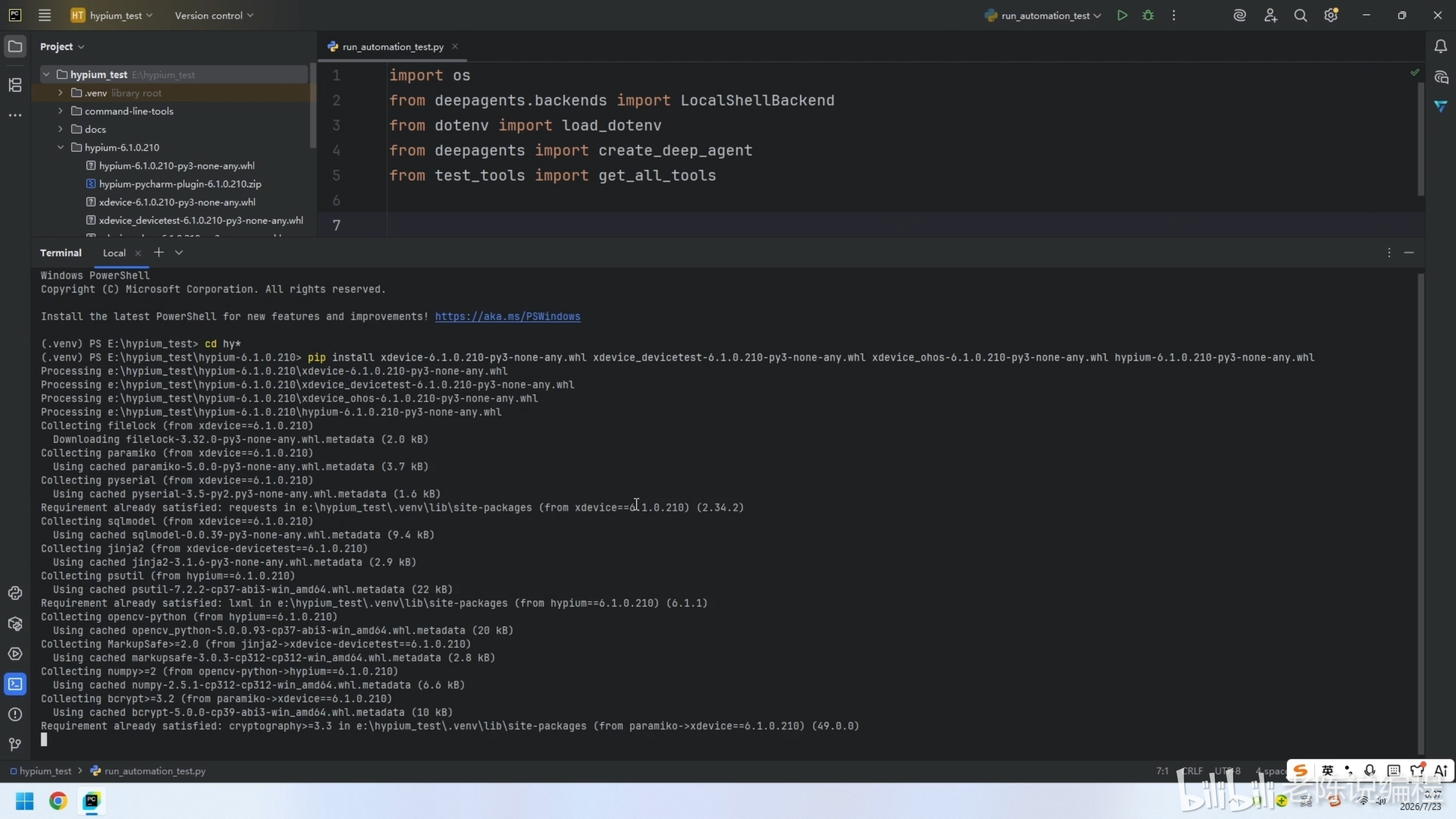Image resolution: width=1456 pixels, height=819 pixels.
Task: Open the Python Console tool window
Action: (x=15, y=593)
